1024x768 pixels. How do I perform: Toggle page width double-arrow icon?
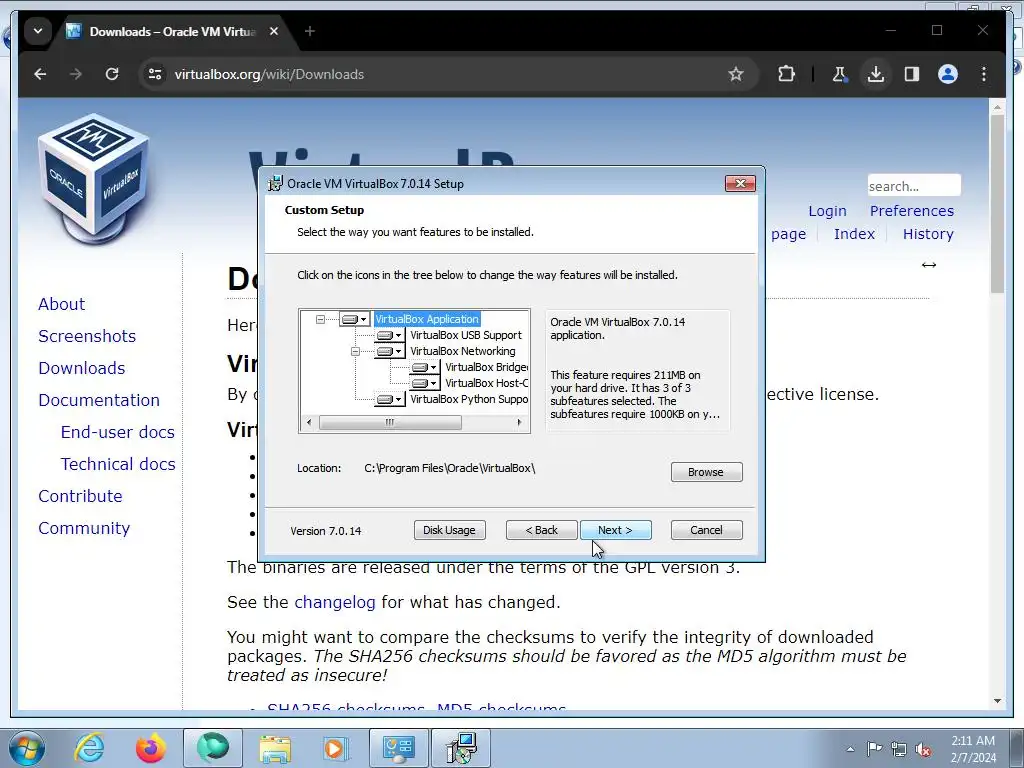tap(929, 264)
